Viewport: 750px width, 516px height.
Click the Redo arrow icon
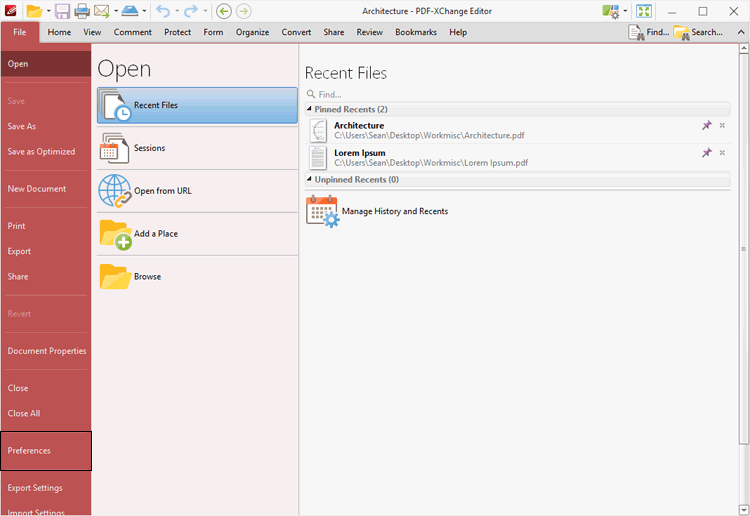[191, 11]
